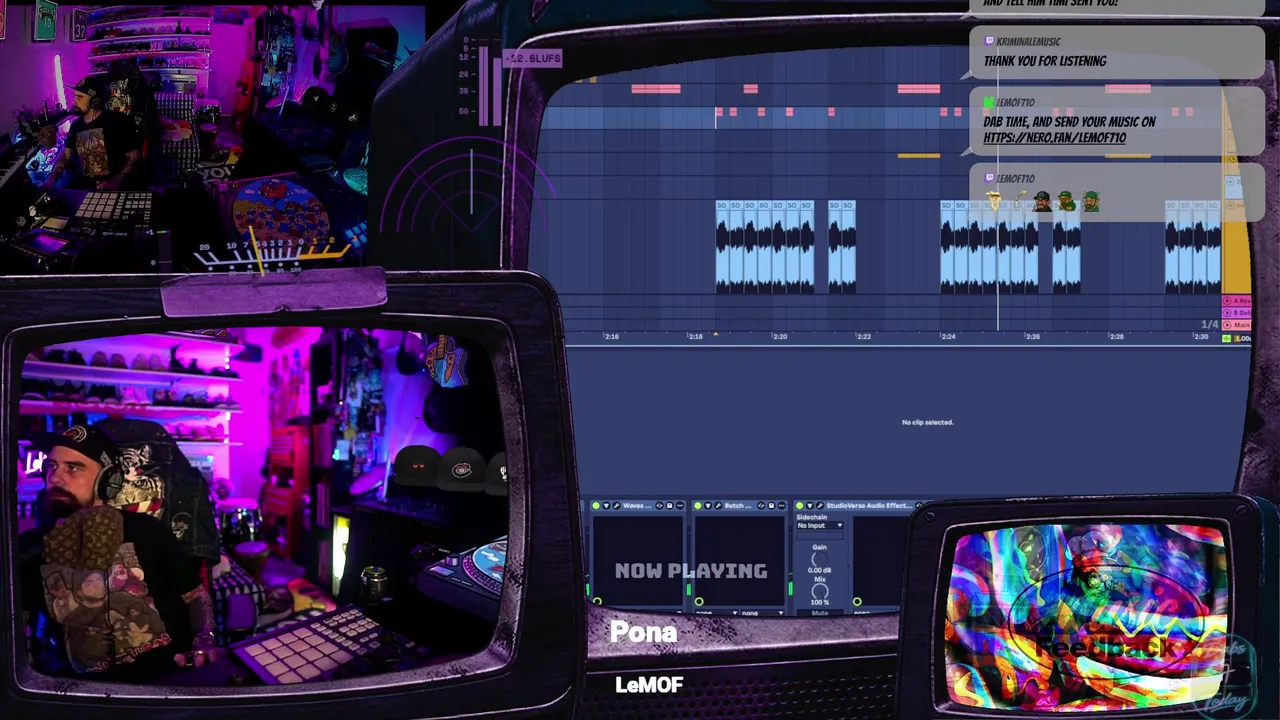Click the A Rev return track play icon
Viewport: 1280px width, 720px height.
click(1227, 301)
